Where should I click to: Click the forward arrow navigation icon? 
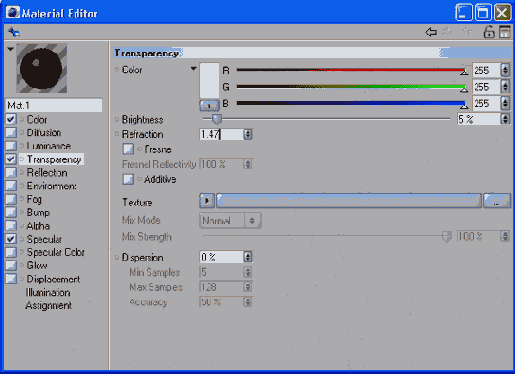point(447,32)
